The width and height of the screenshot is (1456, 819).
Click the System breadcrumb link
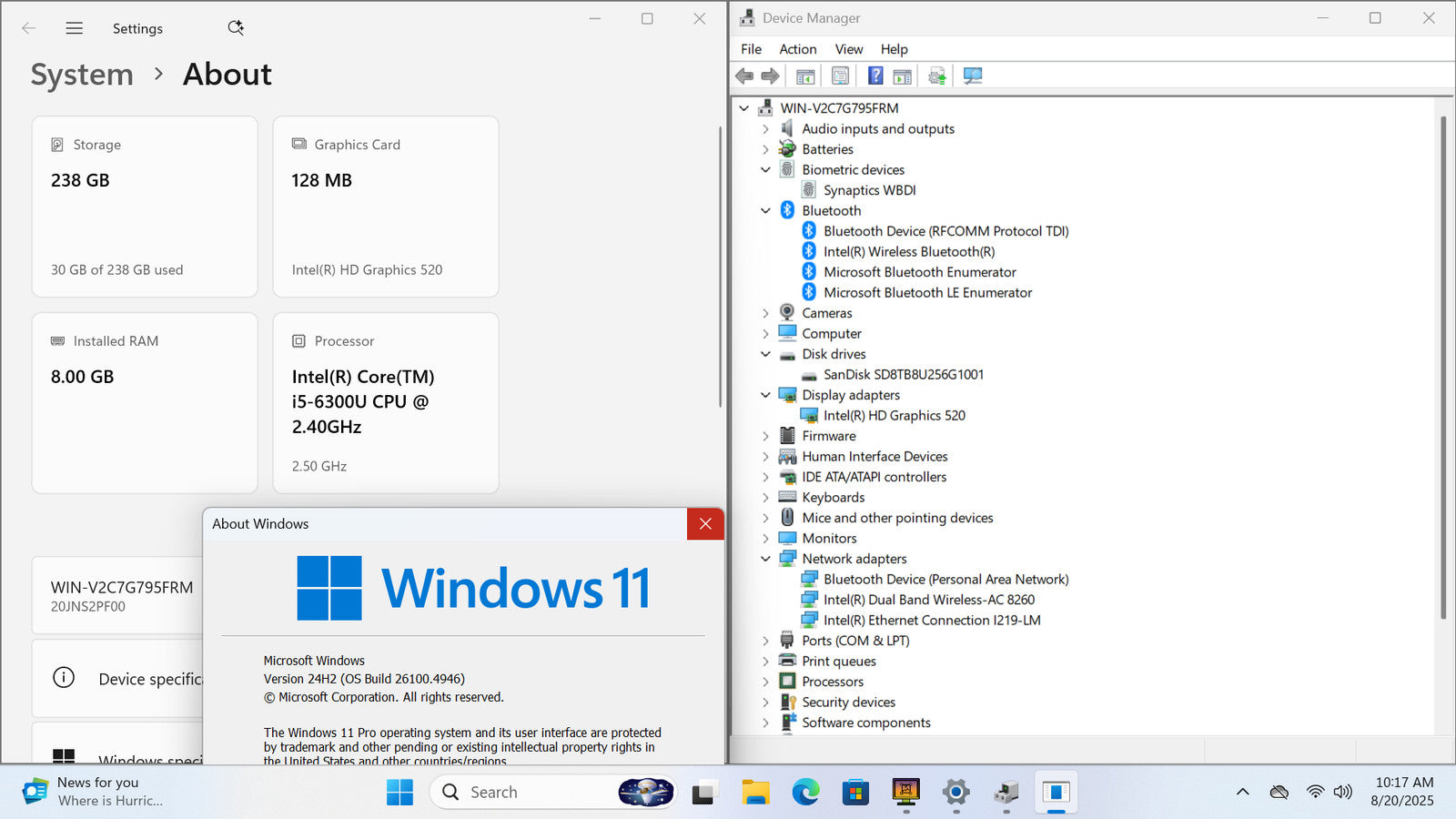click(x=82, y=75)
